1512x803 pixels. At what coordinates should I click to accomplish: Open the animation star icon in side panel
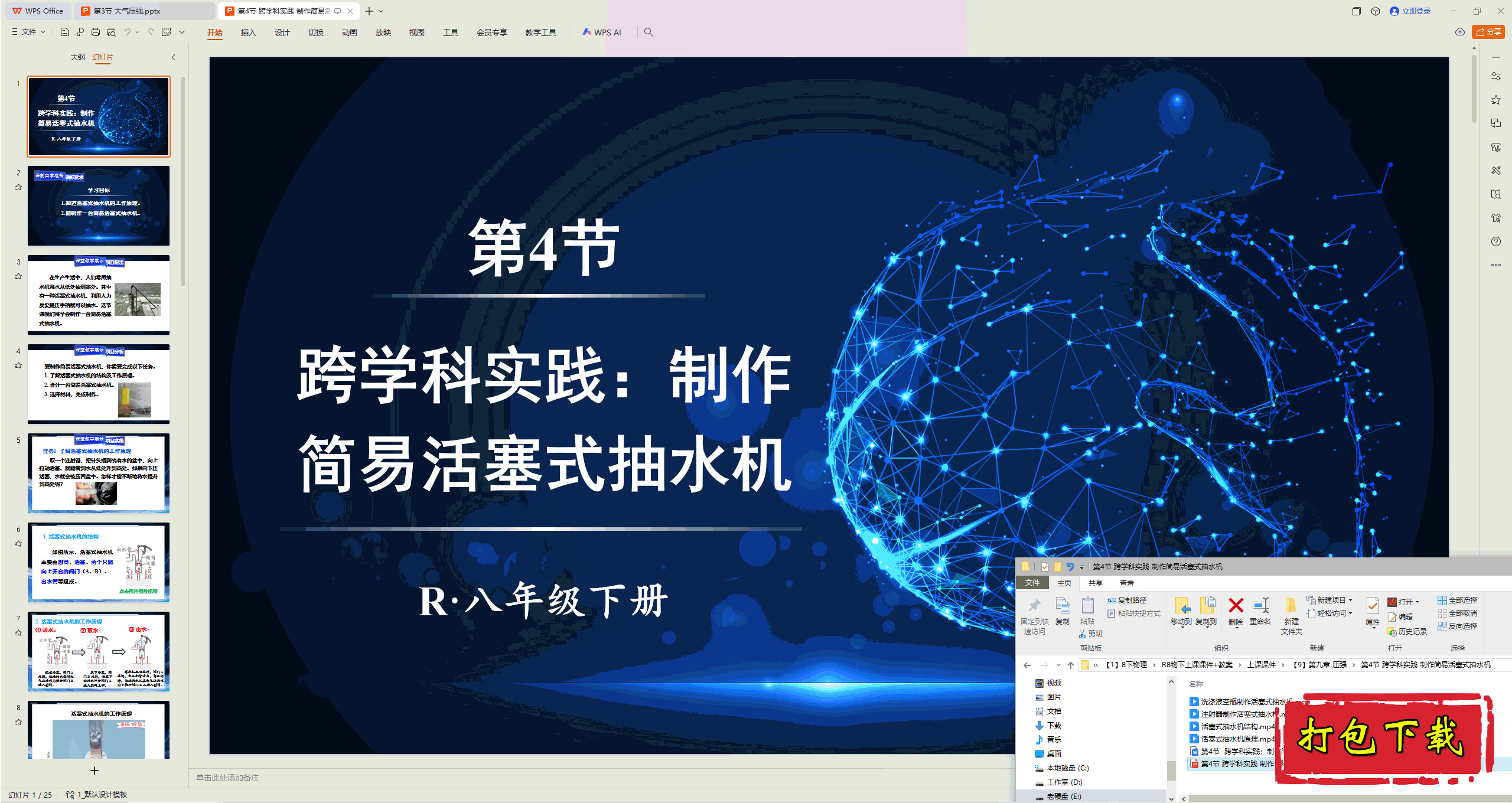(x=1496, y=100)
